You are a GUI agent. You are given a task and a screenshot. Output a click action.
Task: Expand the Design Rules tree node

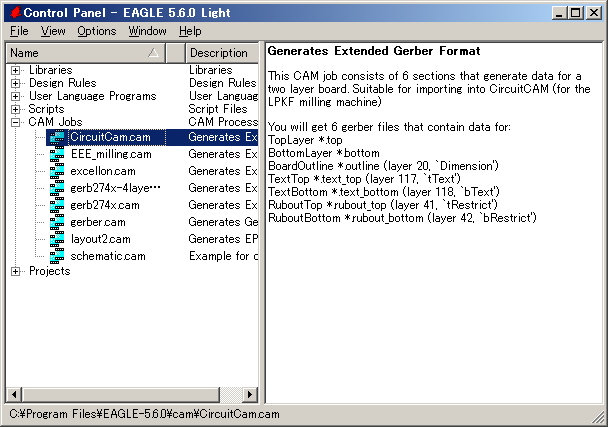[15, 83]
